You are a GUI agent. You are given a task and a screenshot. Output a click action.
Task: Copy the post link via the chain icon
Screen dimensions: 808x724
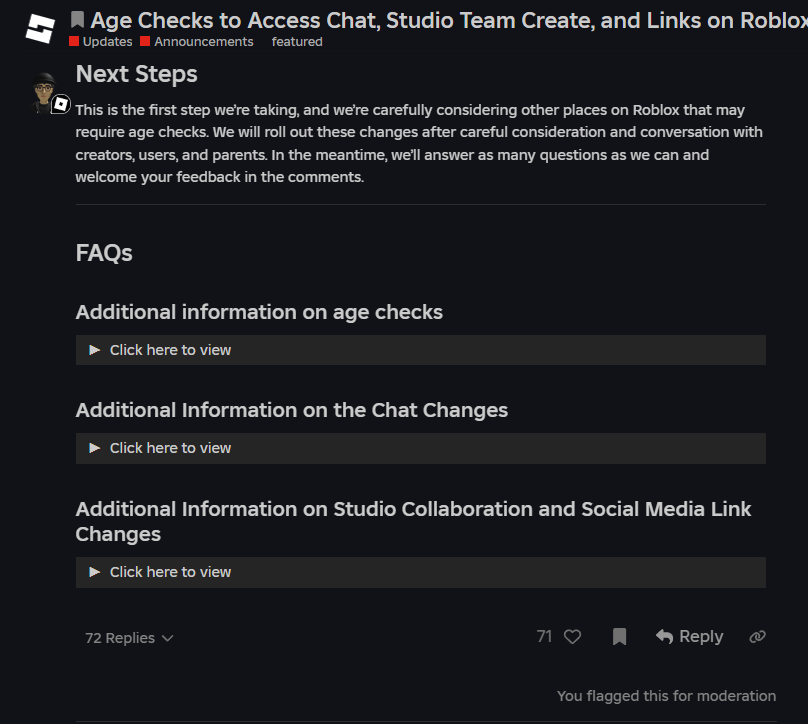tap(757, 636)
